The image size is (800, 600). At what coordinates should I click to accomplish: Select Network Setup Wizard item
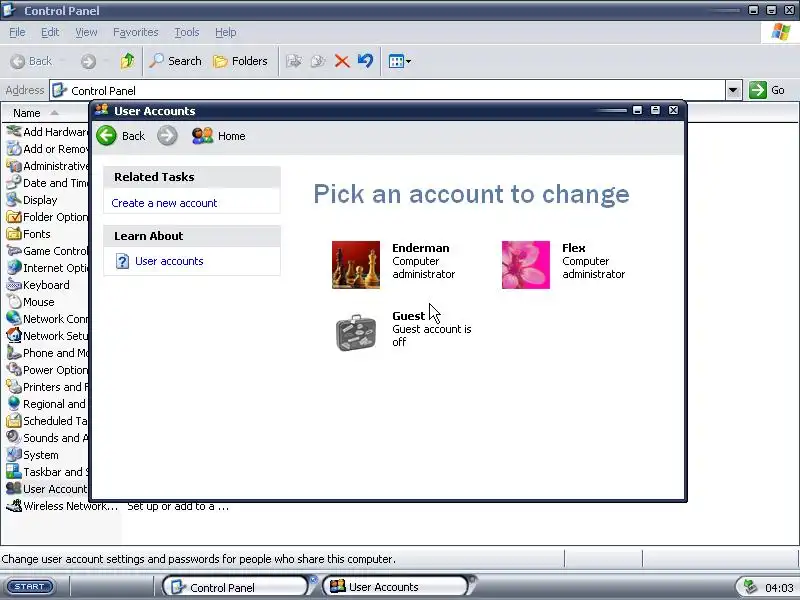[47, 336]
